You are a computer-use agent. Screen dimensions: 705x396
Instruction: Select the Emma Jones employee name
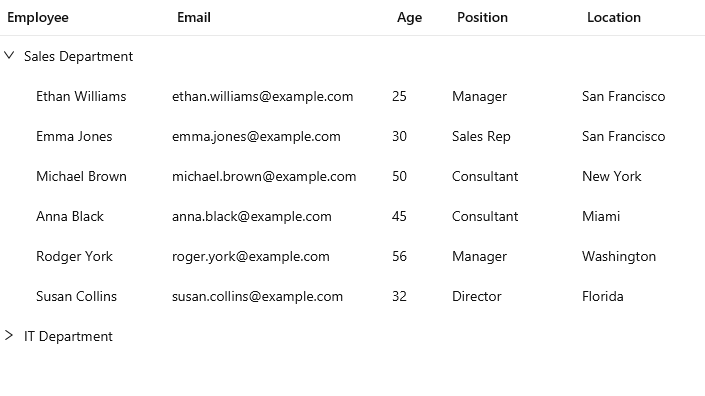74,136
